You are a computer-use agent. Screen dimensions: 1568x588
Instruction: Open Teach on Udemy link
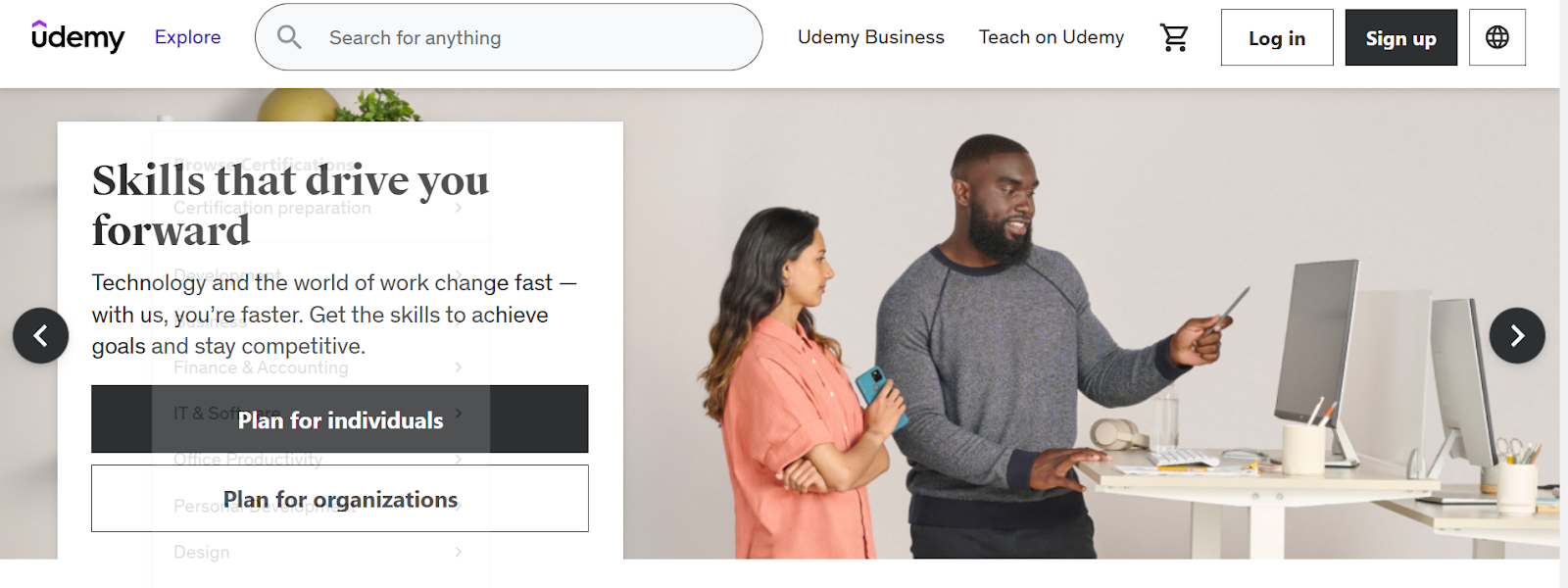tap(1051, 37)
